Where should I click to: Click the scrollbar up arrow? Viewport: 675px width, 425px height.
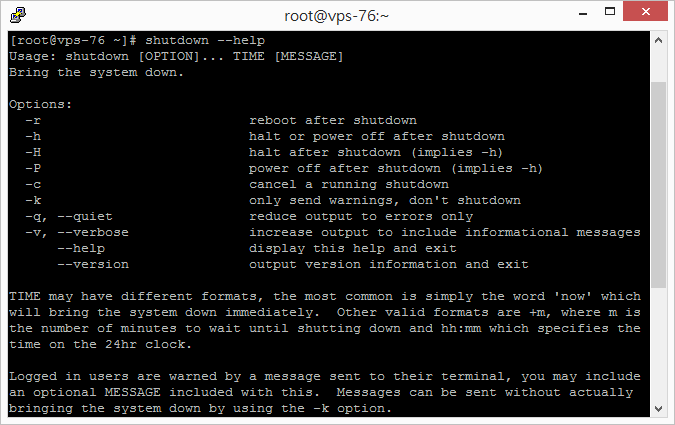(x=658, y=40)
